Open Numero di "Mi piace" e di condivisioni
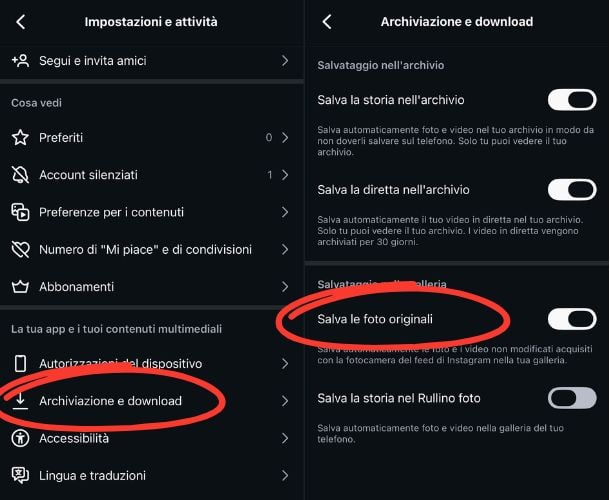 point(145,250)
